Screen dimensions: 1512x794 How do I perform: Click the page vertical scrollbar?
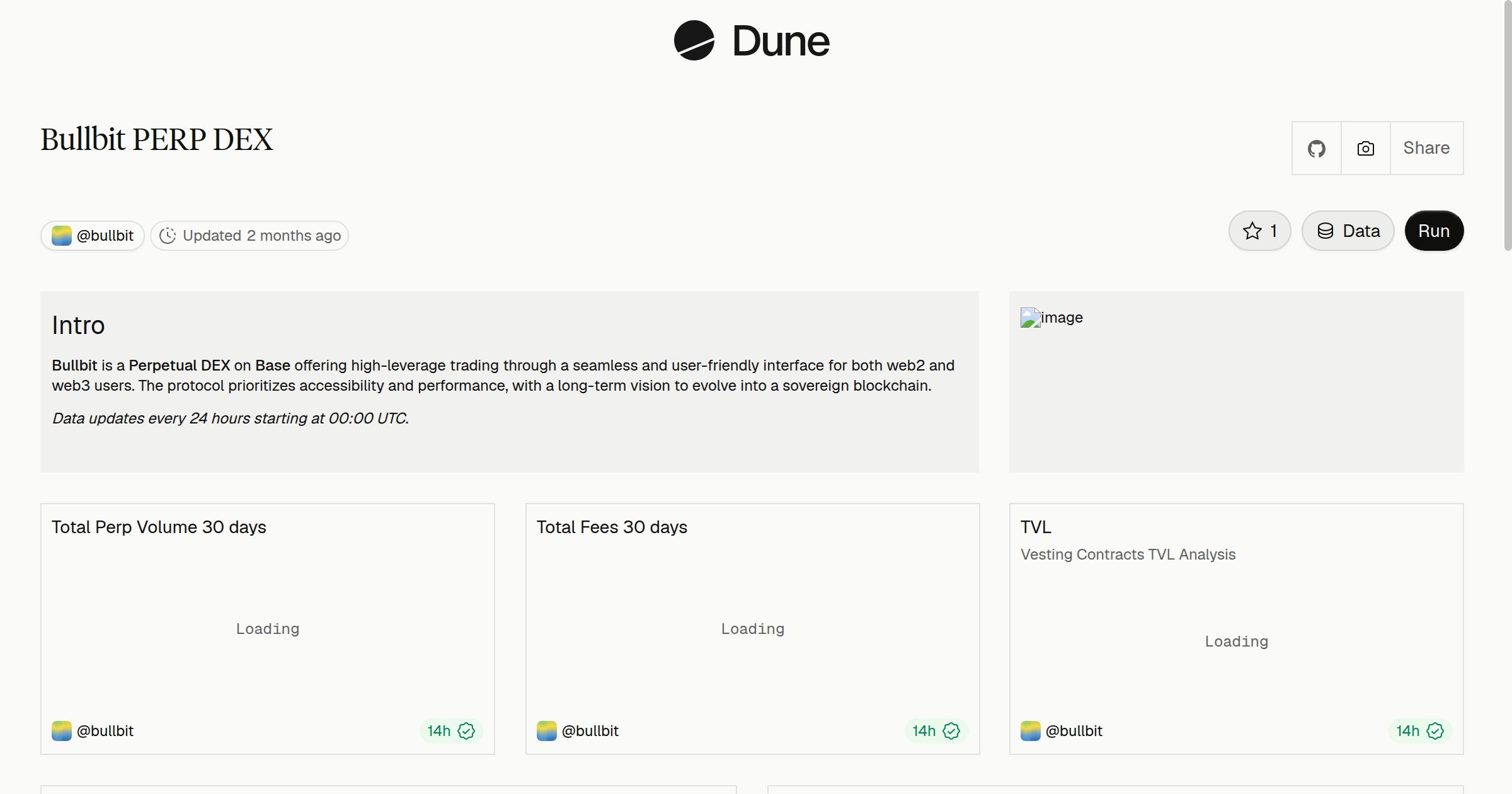pos(1508,126)
